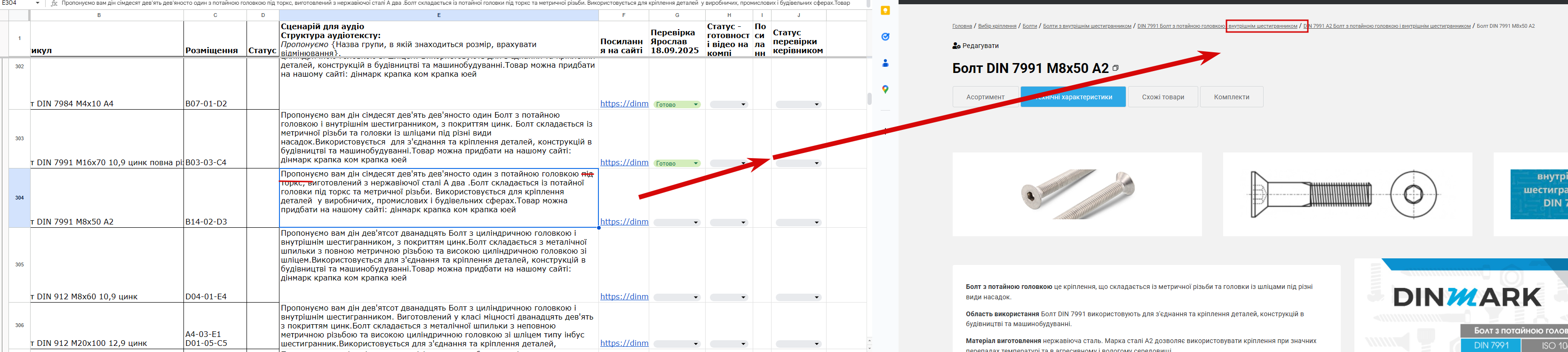Go to Головна breadcrumb link
The image size is (1568, 352).
pos(962,26)
